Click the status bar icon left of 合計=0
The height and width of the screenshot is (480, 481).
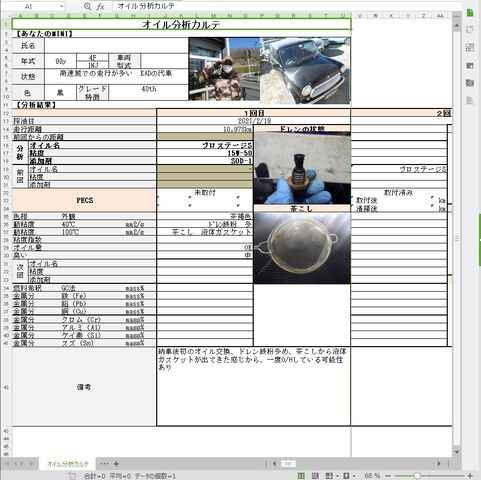click(x=72, y=476)
